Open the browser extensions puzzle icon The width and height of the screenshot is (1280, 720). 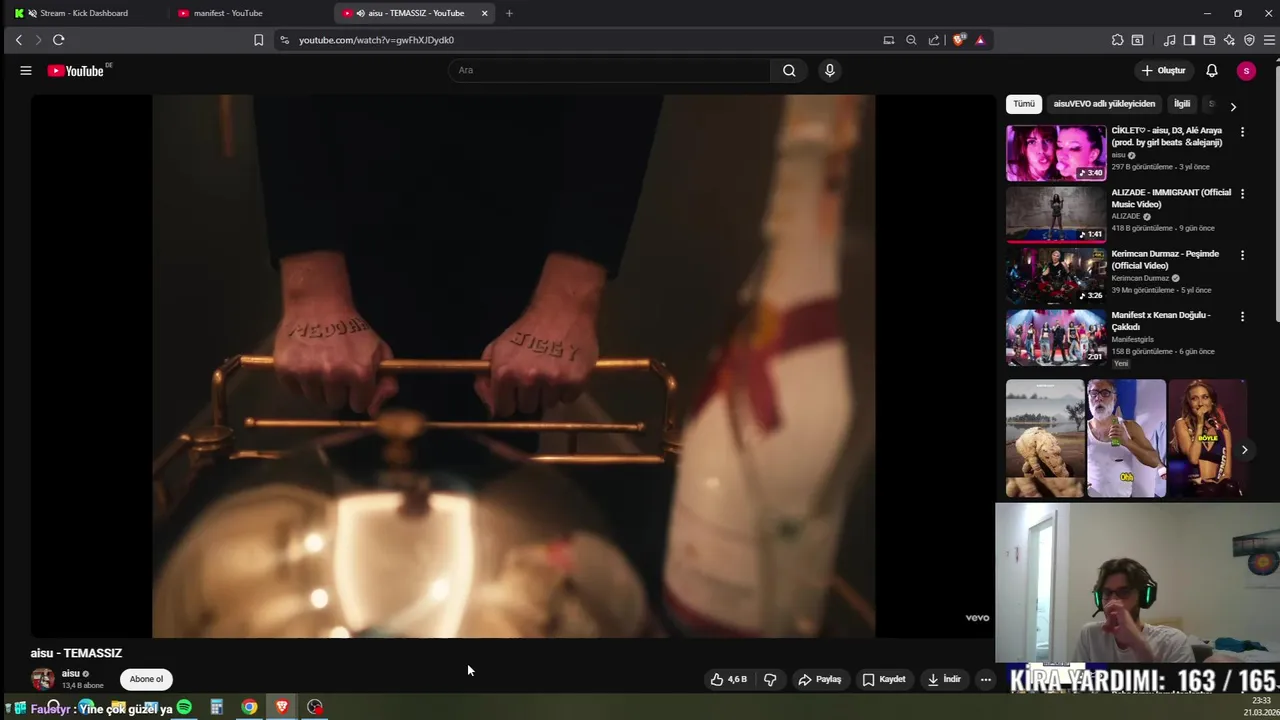1117,40
